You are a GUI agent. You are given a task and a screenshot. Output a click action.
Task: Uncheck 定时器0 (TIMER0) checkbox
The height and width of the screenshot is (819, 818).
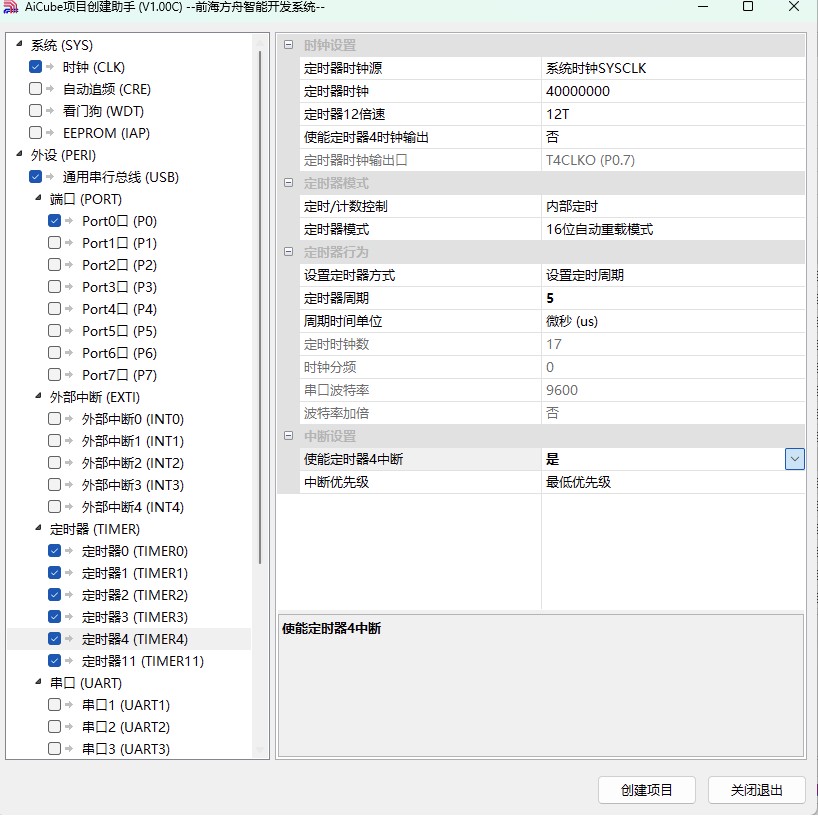[54, 551]
